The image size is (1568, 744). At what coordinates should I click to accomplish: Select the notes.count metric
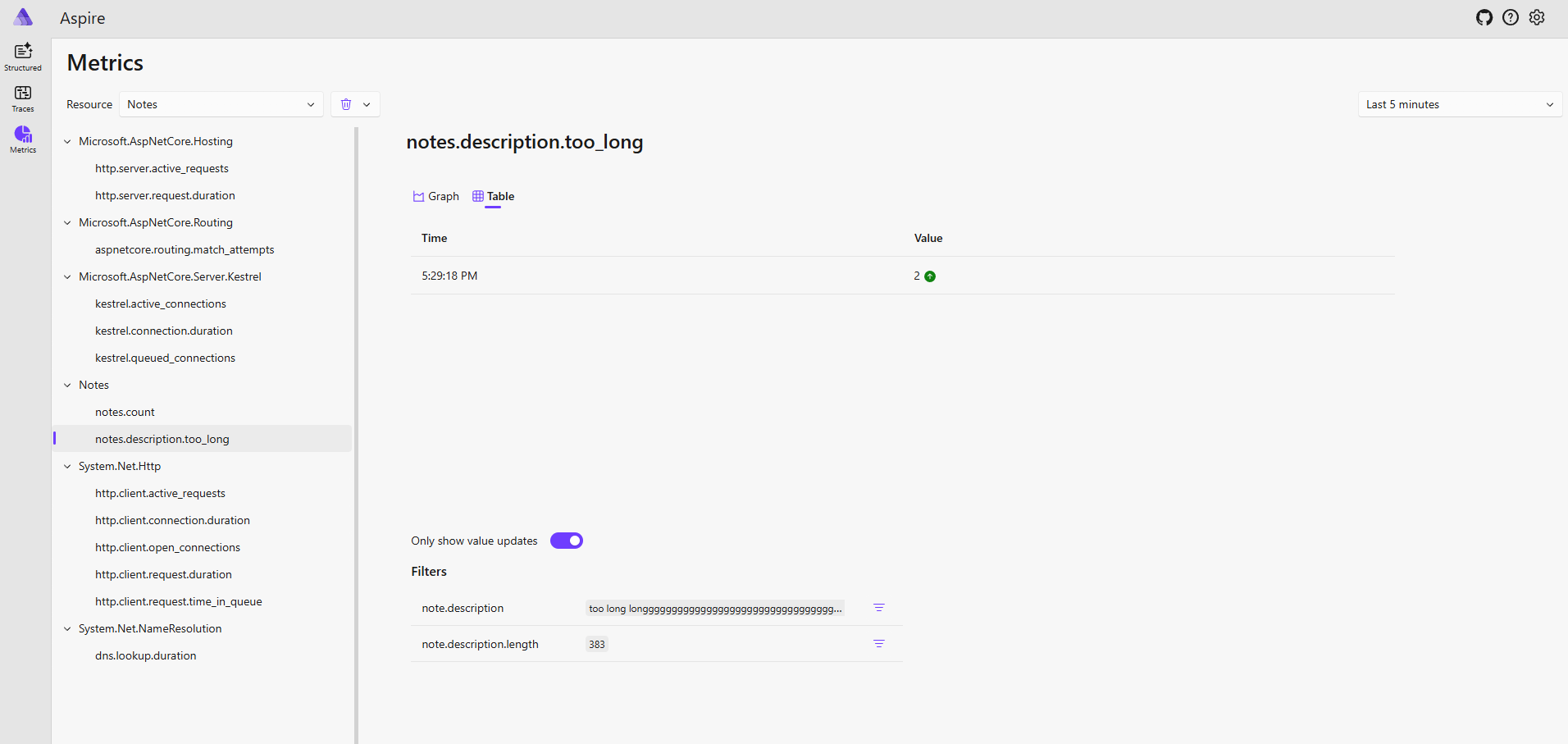click(x=125, y=412)
